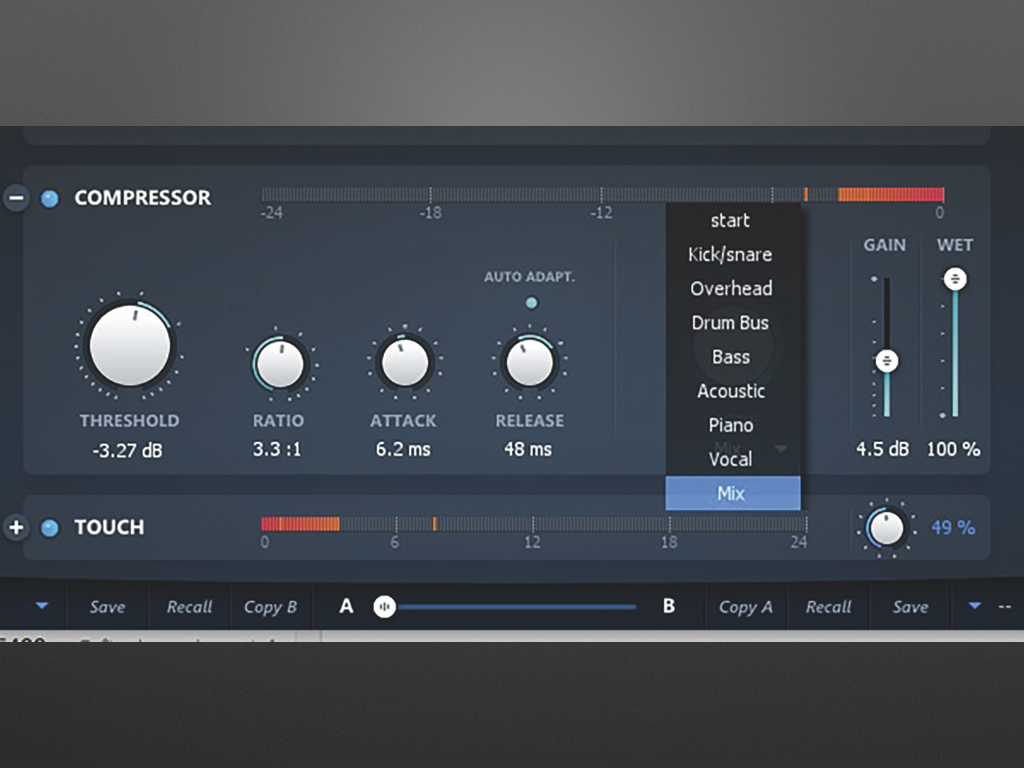The height and width of the screenshot is (768, 1024).
Task: Click the A/B morph slider handle
Action: coord(385,606)
